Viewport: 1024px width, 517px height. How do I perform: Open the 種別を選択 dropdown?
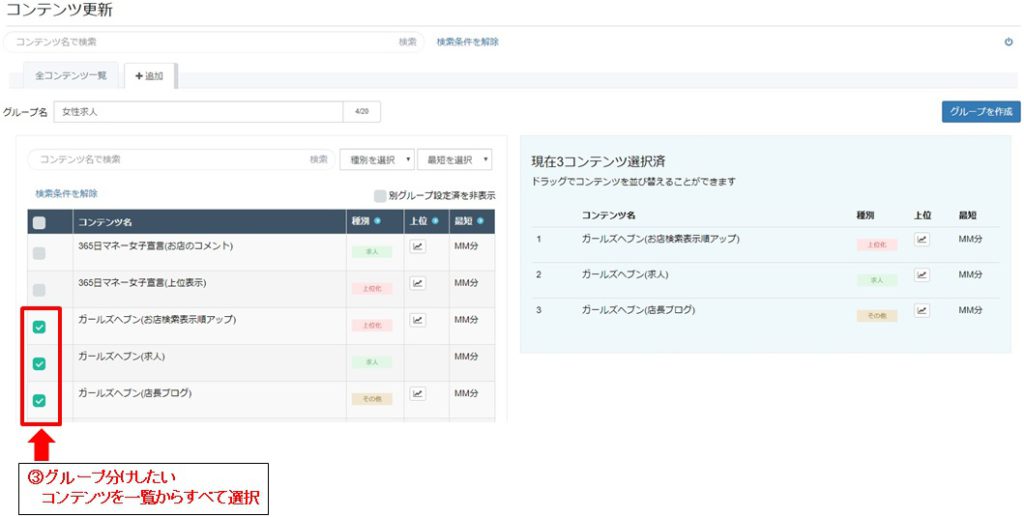[x=377, y=159]
